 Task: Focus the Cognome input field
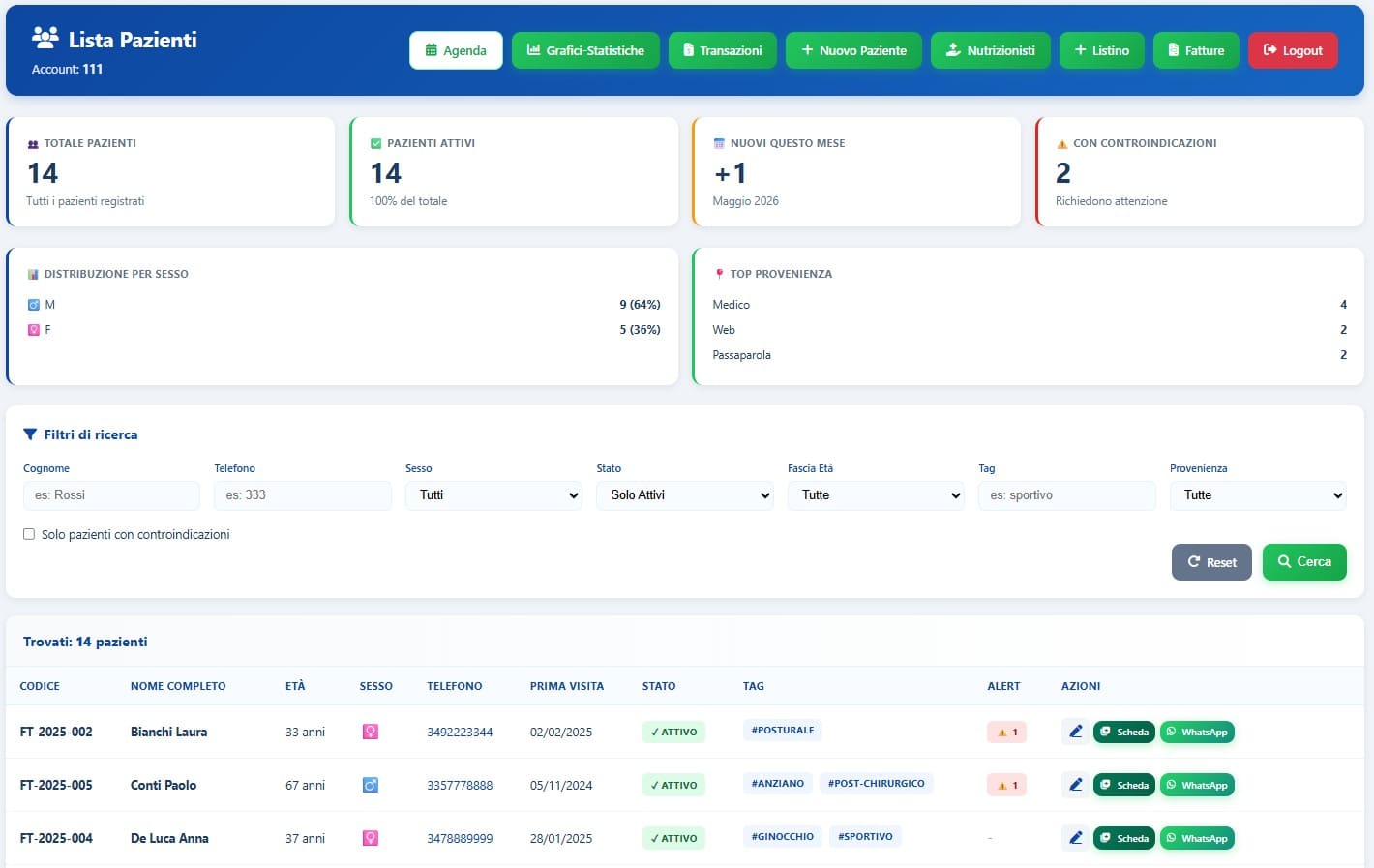coord(111,495)
